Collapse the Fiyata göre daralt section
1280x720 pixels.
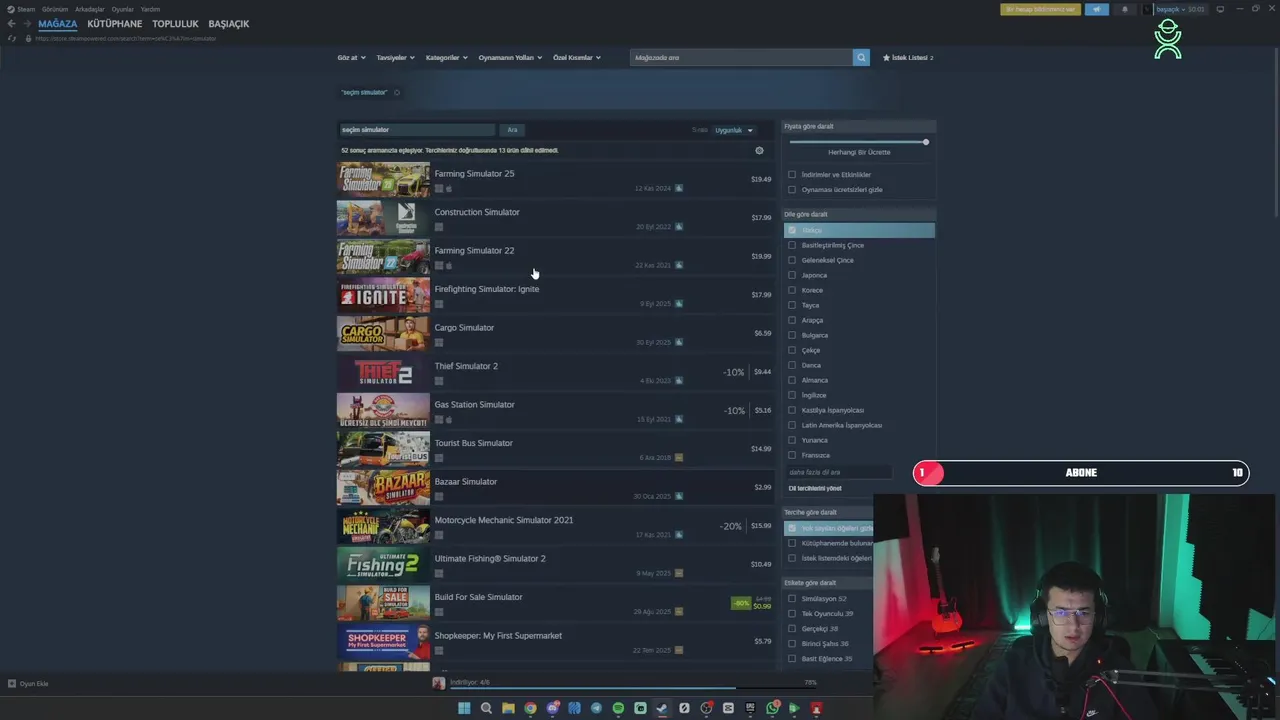859,126
